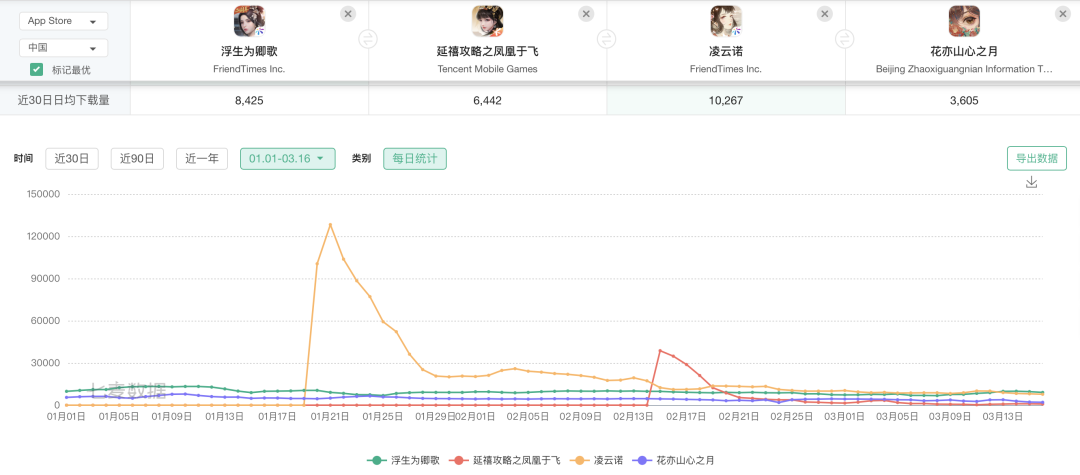Expand the 中国 country dropdown
The height and width of the screenshot is (475, 1080).
(x=63, y=48)
